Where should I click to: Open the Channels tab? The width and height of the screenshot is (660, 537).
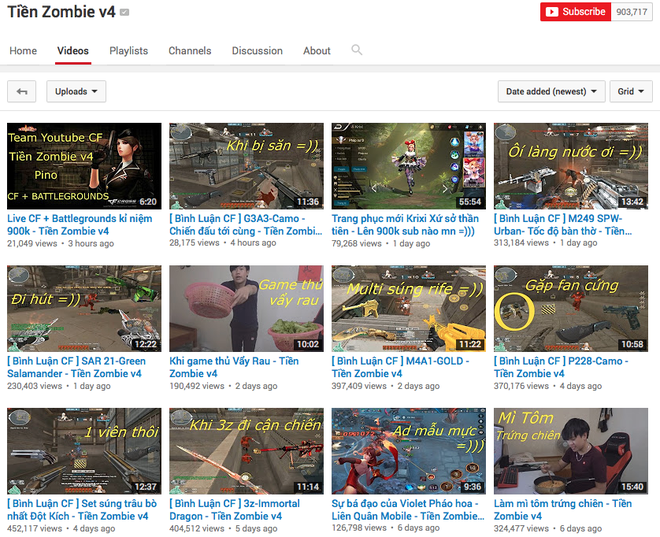[190, 51]
